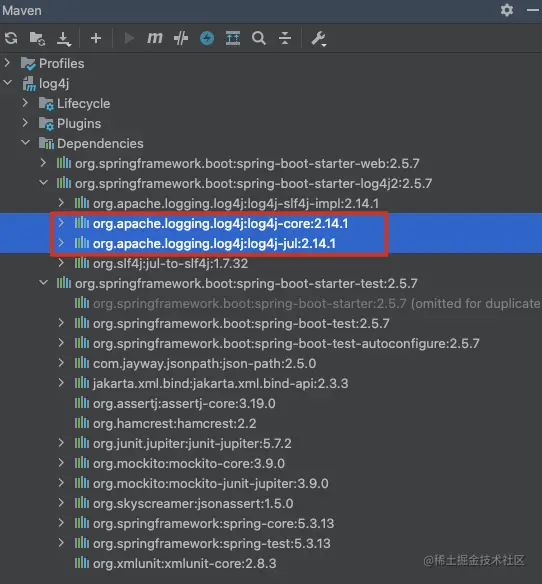The image size is (542, 584).
Task: Expand junit-jupiter:5.7.2 dependency
Action: click(61, 443)
